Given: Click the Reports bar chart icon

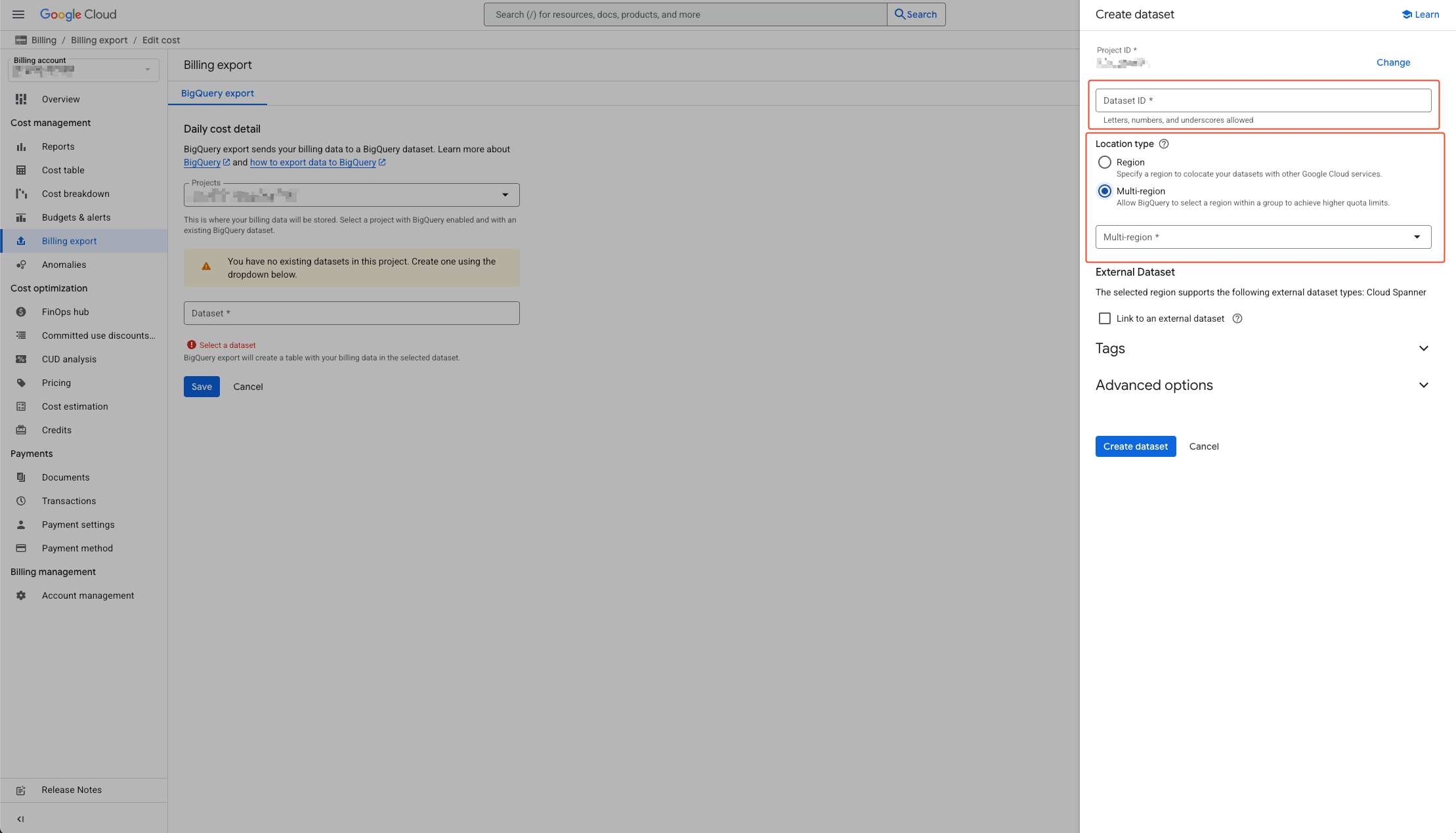Looking at the screenshot, I should (x=21, y=146).
